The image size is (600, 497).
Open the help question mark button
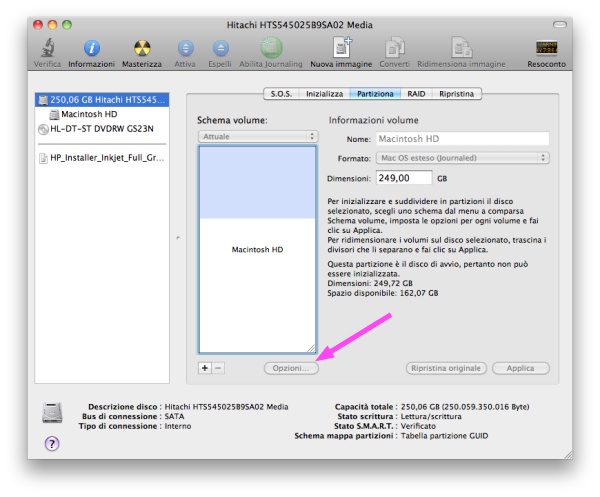coord(52,444)
